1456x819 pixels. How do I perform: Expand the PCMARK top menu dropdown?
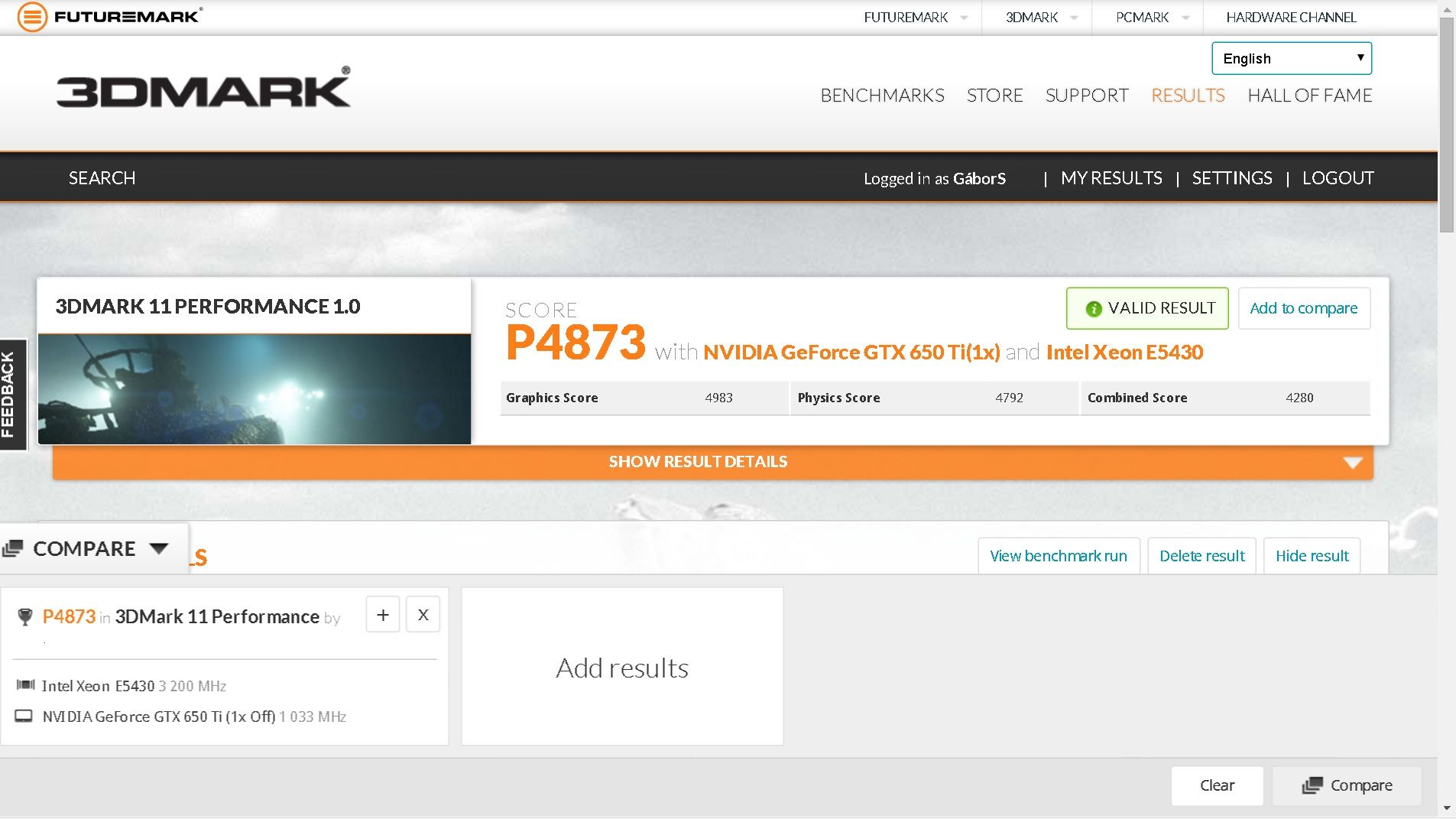1185,18
